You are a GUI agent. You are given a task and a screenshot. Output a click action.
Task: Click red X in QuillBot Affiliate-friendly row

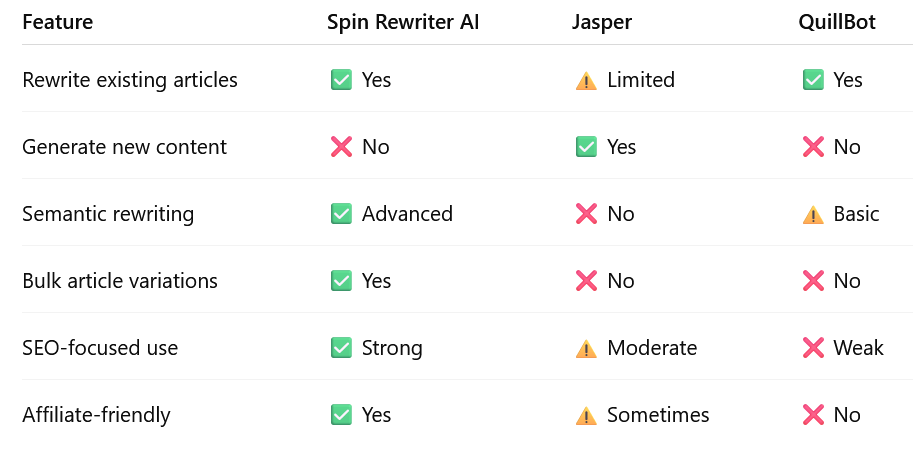point(812,415)
